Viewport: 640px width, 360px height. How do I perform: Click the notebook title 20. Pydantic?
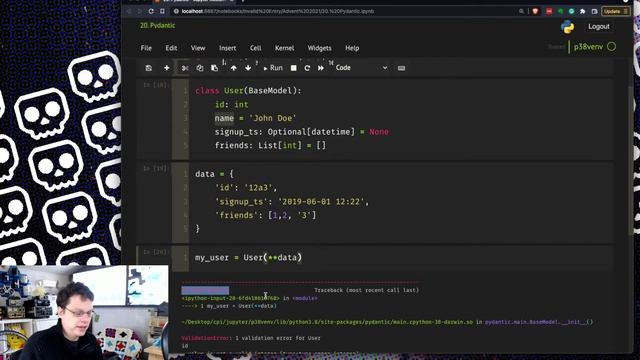click(x=158, y=25)
